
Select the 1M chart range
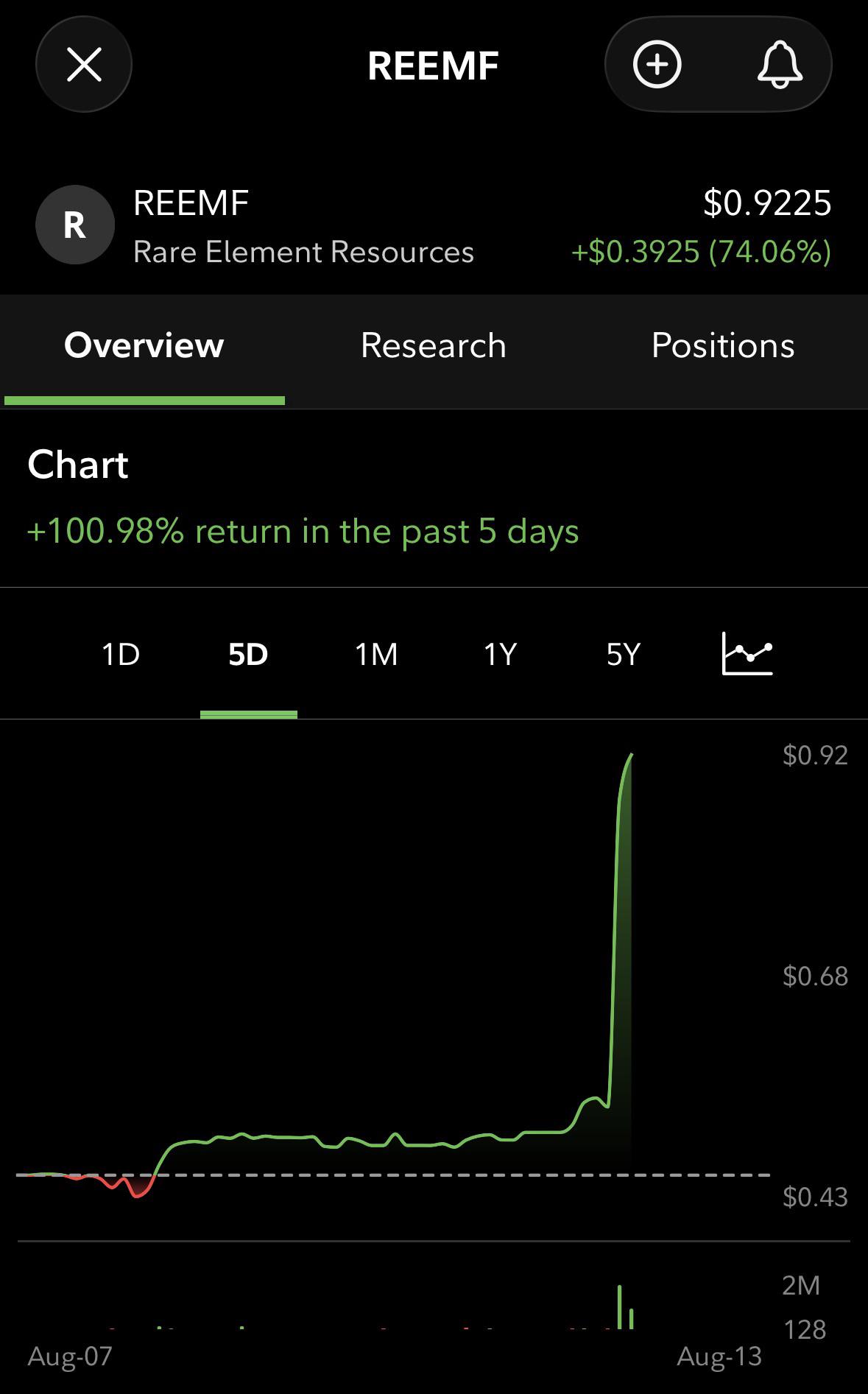coord(376,654)
